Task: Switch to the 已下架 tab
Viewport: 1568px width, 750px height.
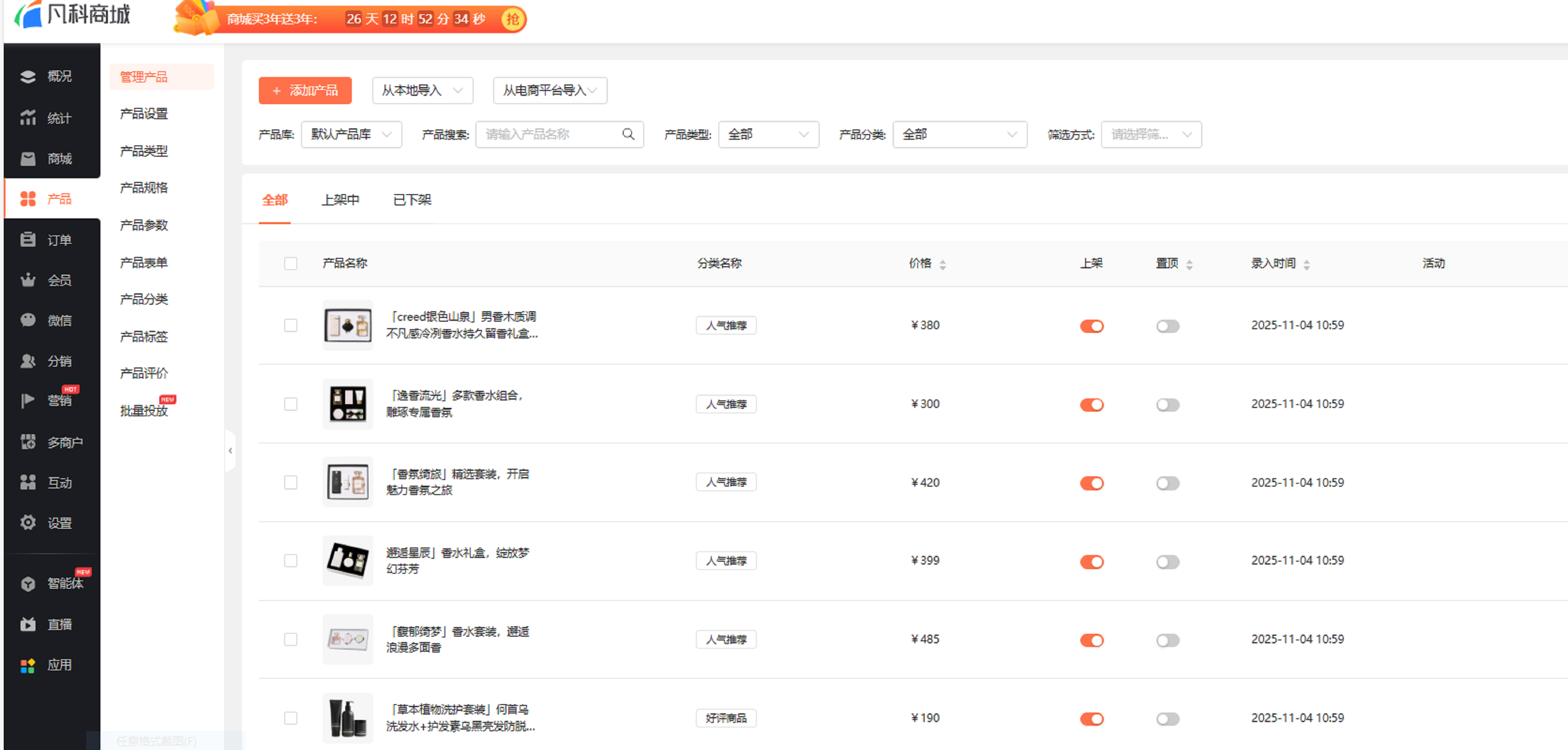Action: (x=412, y=200)
